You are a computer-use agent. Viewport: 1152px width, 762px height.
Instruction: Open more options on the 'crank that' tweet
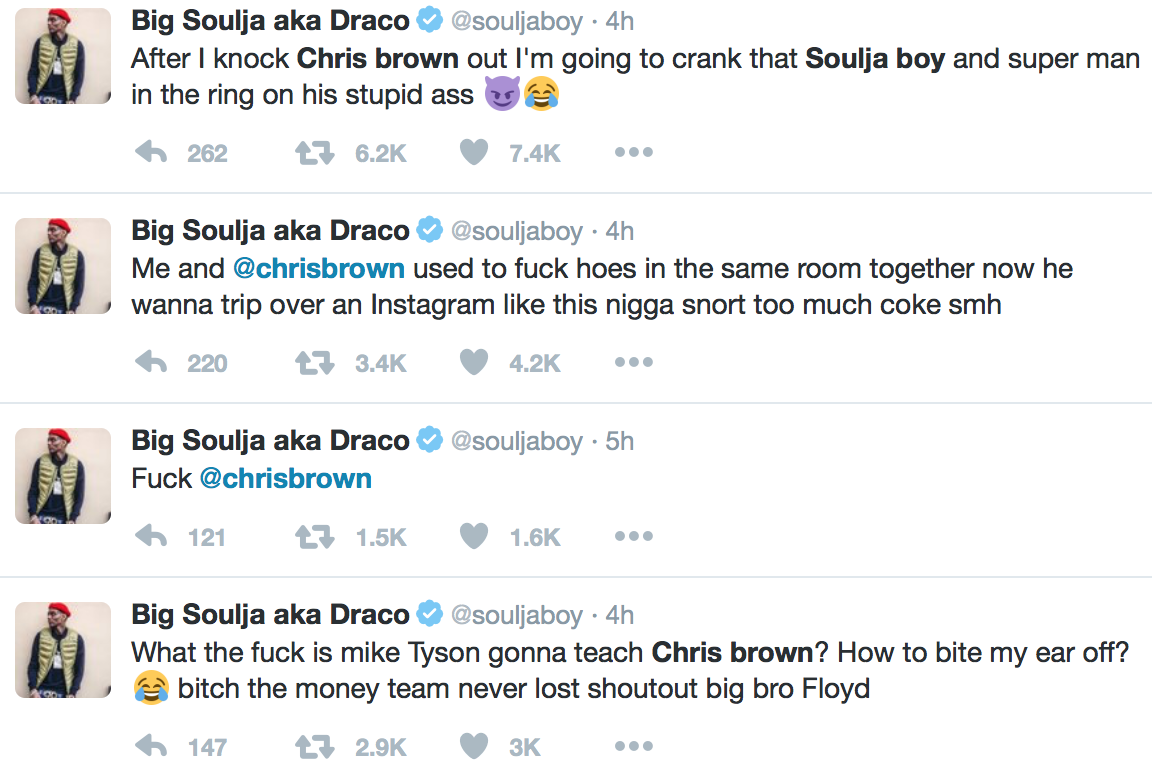point(634,153)
